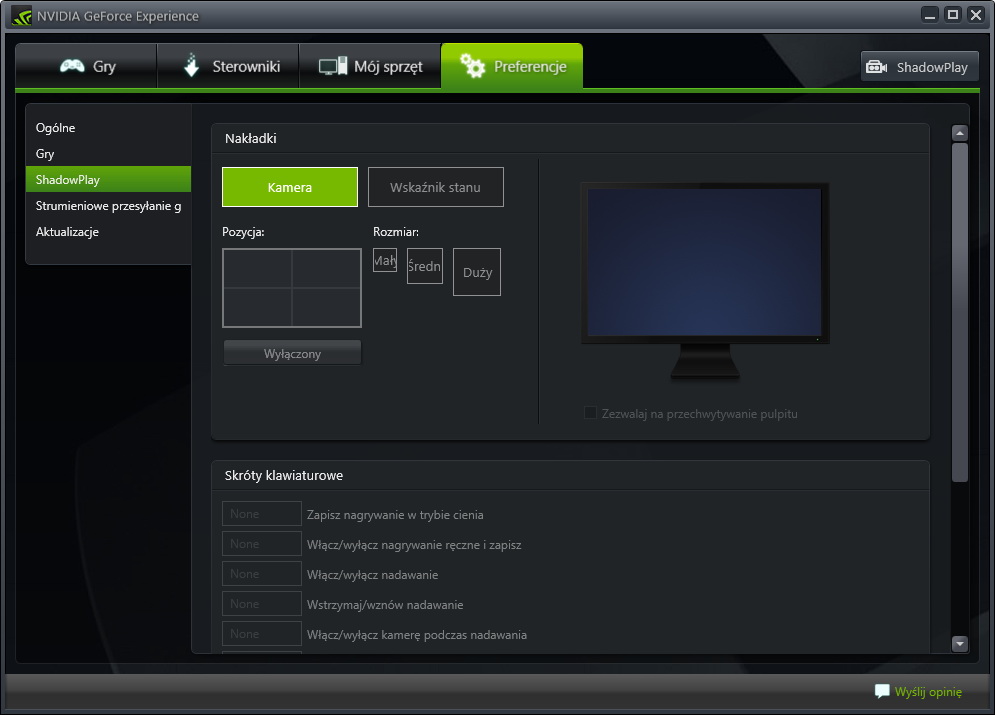This screenshot has width=995, height=715.
Task: Click hotkey field for Włącz/wyłącz kamerę podczas nadawania
Action: click(x=261, y=634)
